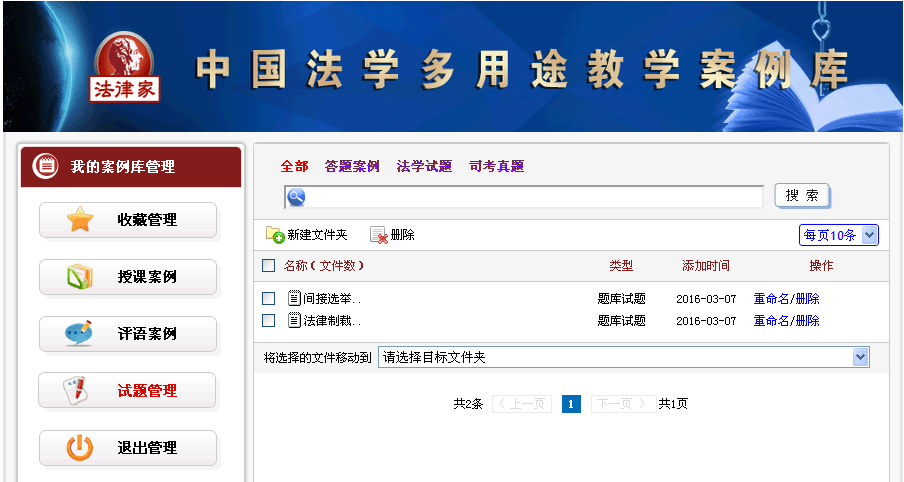Click the paper and pen icon on 试题管理
Viewport: 904px width, 482px height.
pos(76,390)
